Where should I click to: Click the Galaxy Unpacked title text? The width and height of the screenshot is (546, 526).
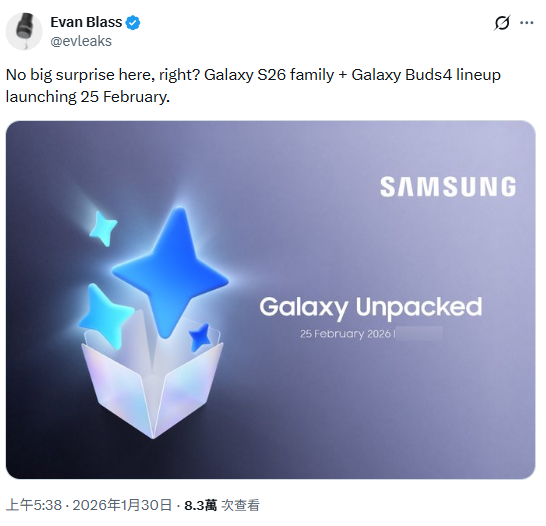(x=371, y=307)
